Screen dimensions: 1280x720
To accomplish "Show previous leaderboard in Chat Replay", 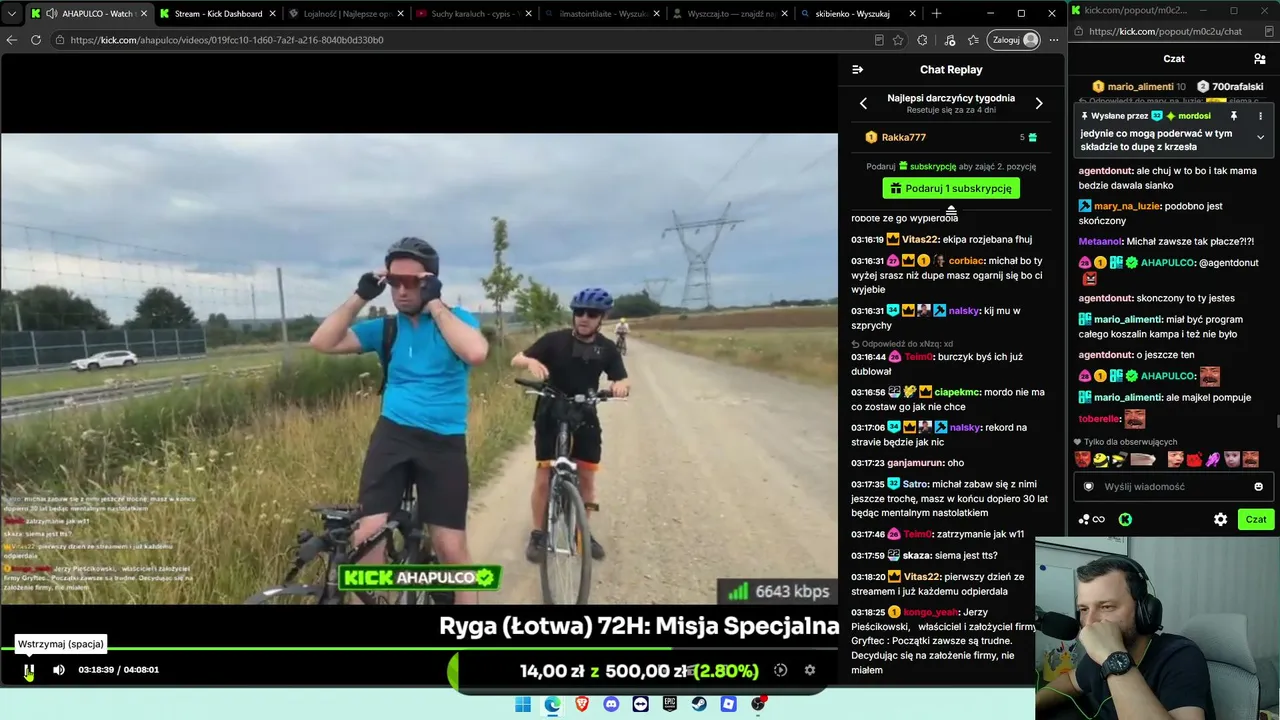I will (864, 103).
